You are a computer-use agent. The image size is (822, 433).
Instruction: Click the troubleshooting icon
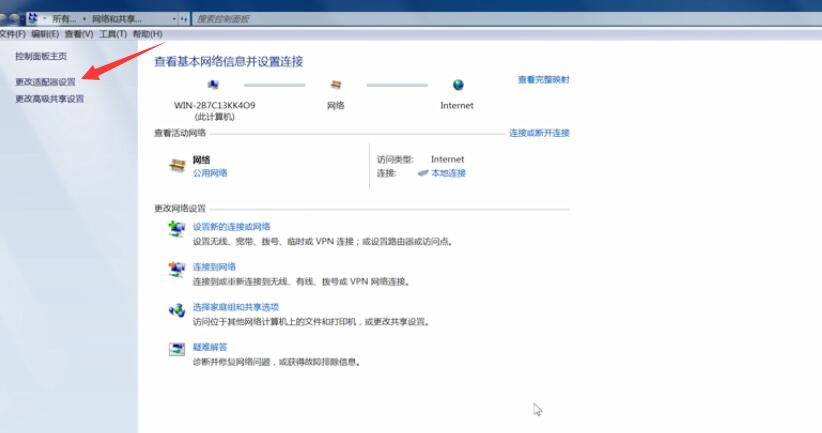point(177,349)
